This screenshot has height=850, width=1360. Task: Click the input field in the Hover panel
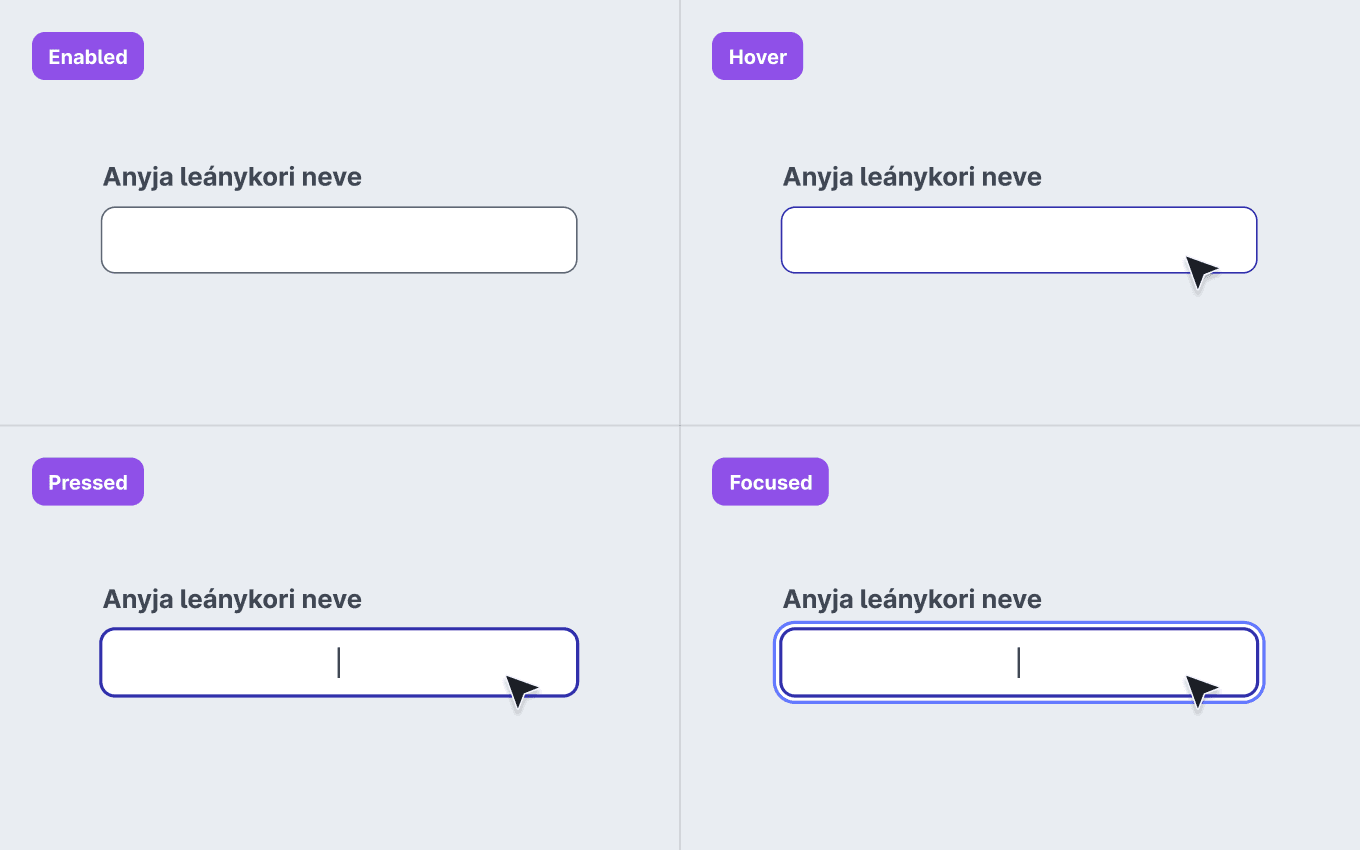point(1019,240)
